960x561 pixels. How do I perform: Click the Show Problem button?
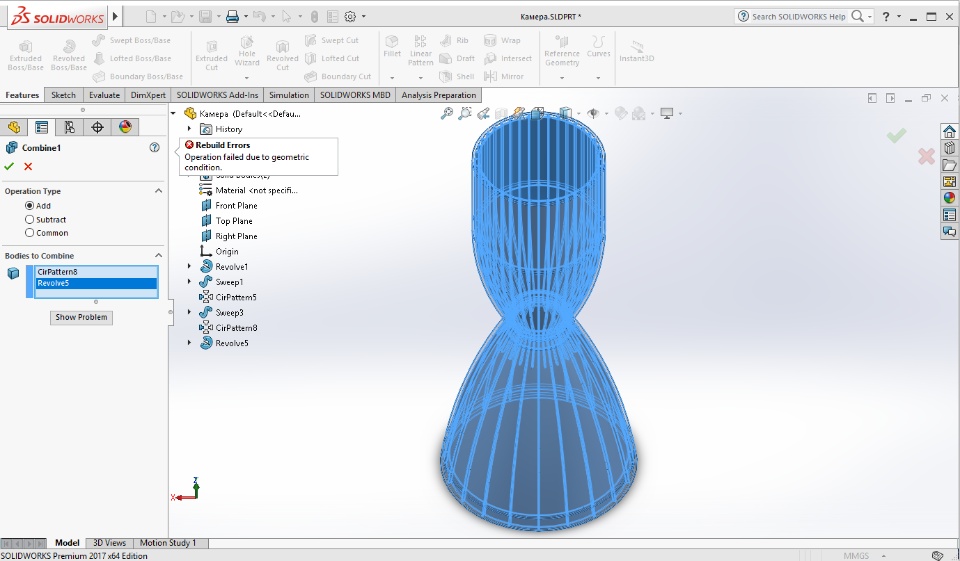(x=81, y=317)
